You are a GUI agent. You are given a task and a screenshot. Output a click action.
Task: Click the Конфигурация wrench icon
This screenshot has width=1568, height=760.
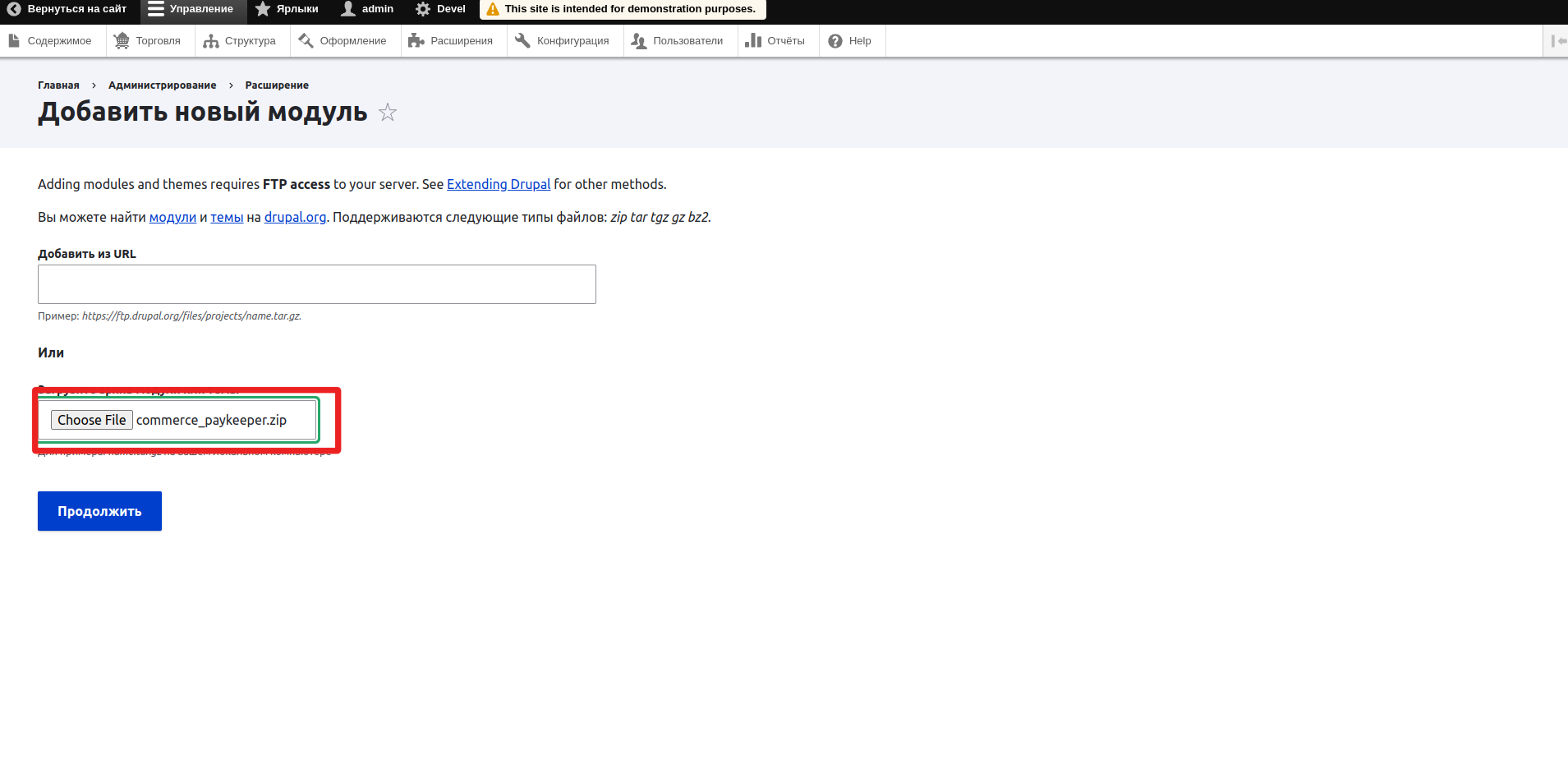(x=522, y=41)
